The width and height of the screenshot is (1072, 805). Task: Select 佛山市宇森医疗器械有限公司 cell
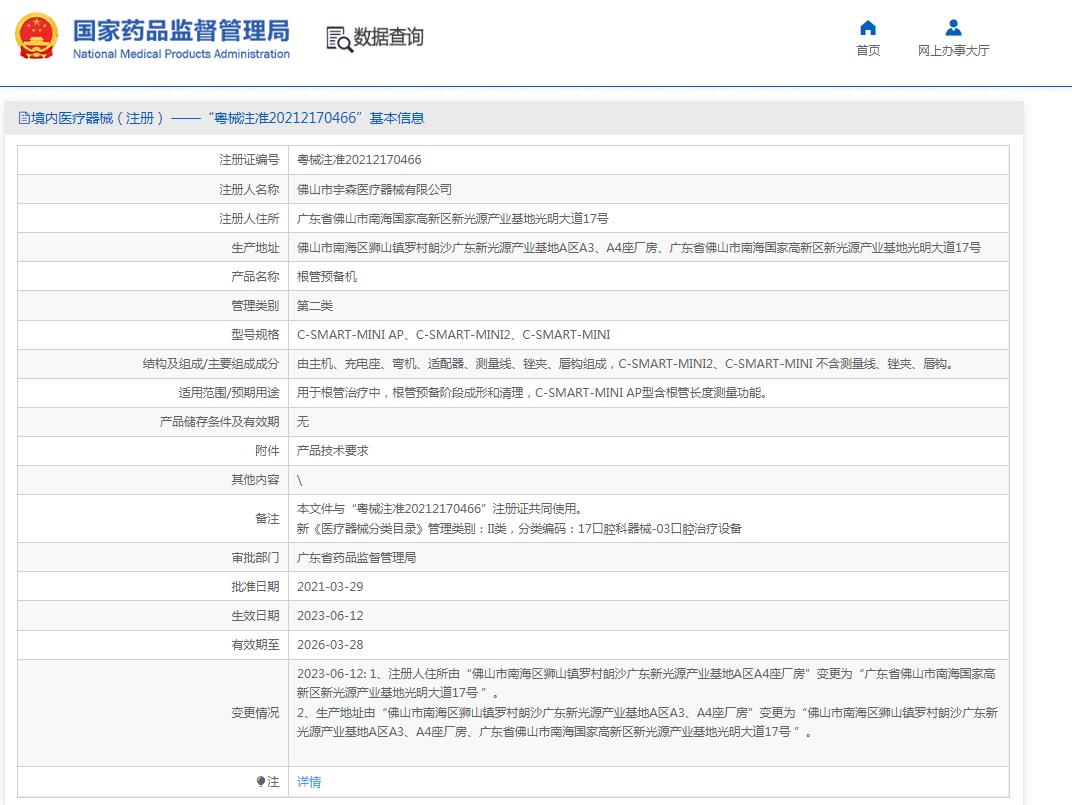(374, 189)
